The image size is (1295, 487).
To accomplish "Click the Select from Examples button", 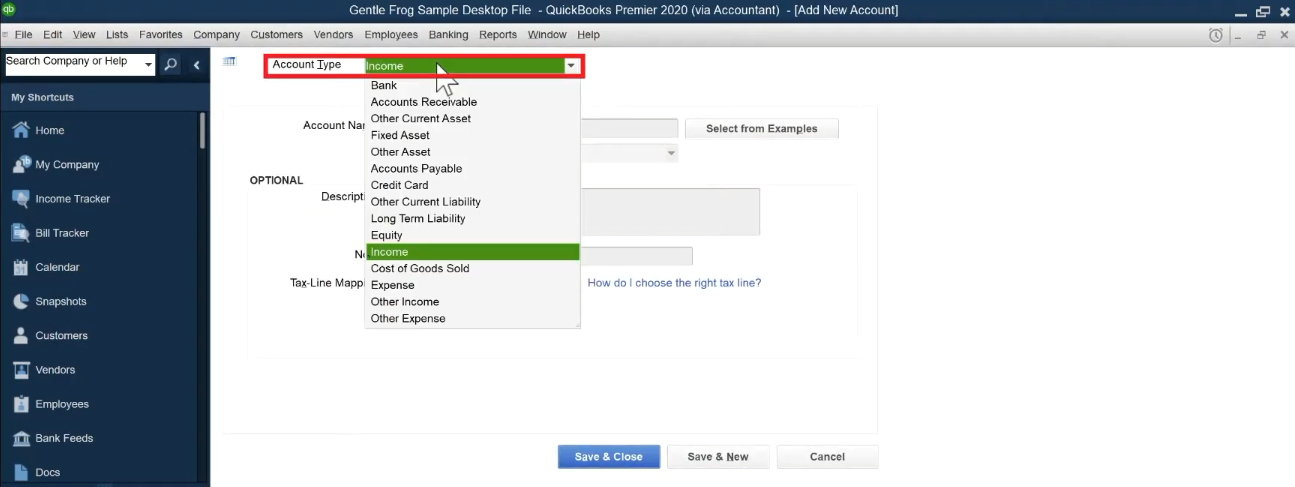I will coord(761,129).
